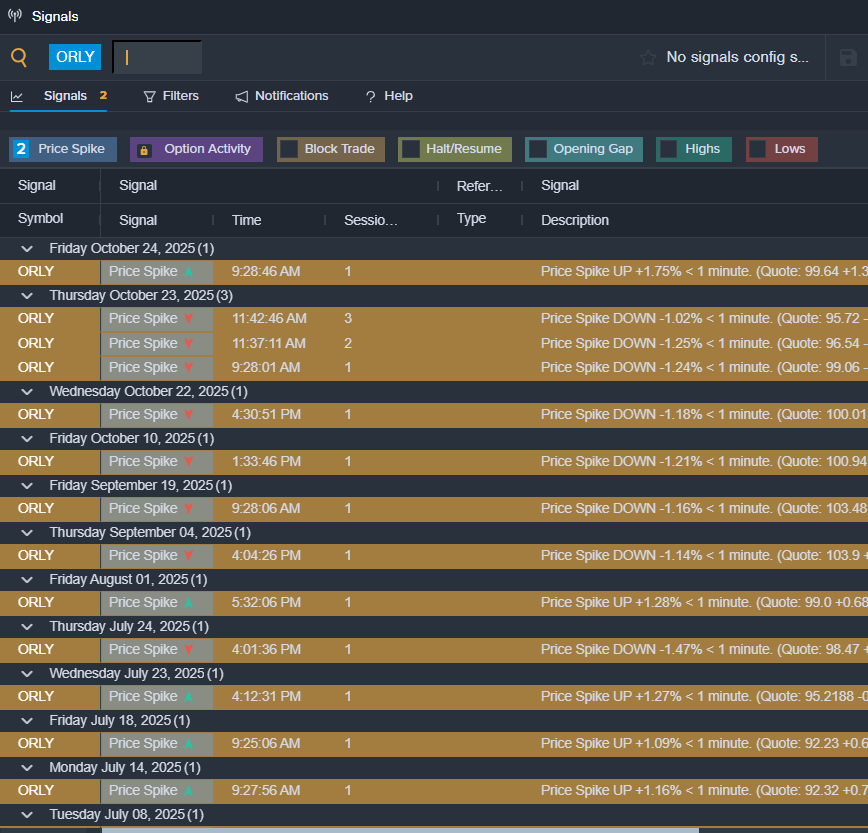Click the search magnifier icon

[19, 57]
